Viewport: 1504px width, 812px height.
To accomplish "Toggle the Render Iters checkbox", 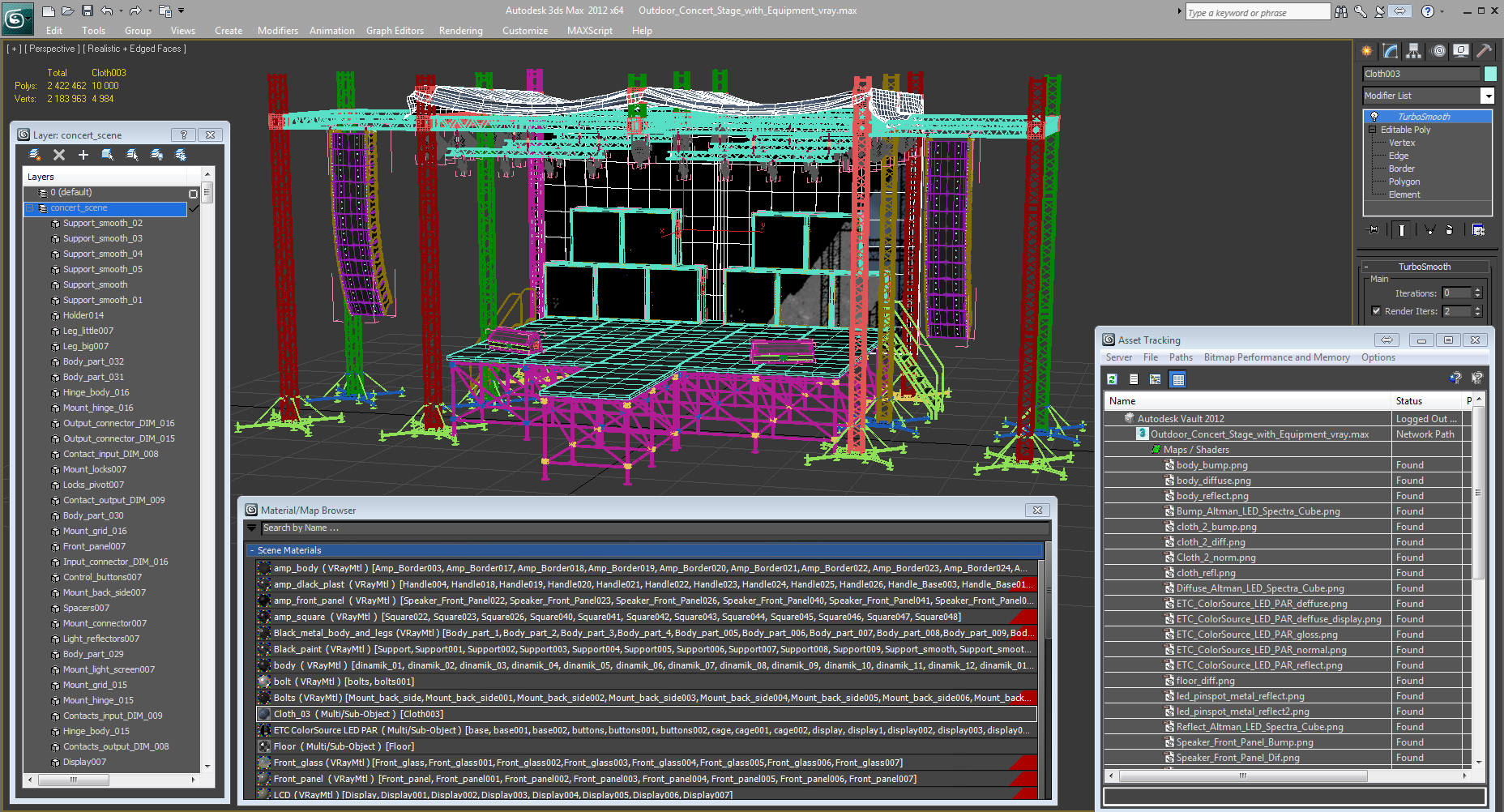I will [1376, 311].
